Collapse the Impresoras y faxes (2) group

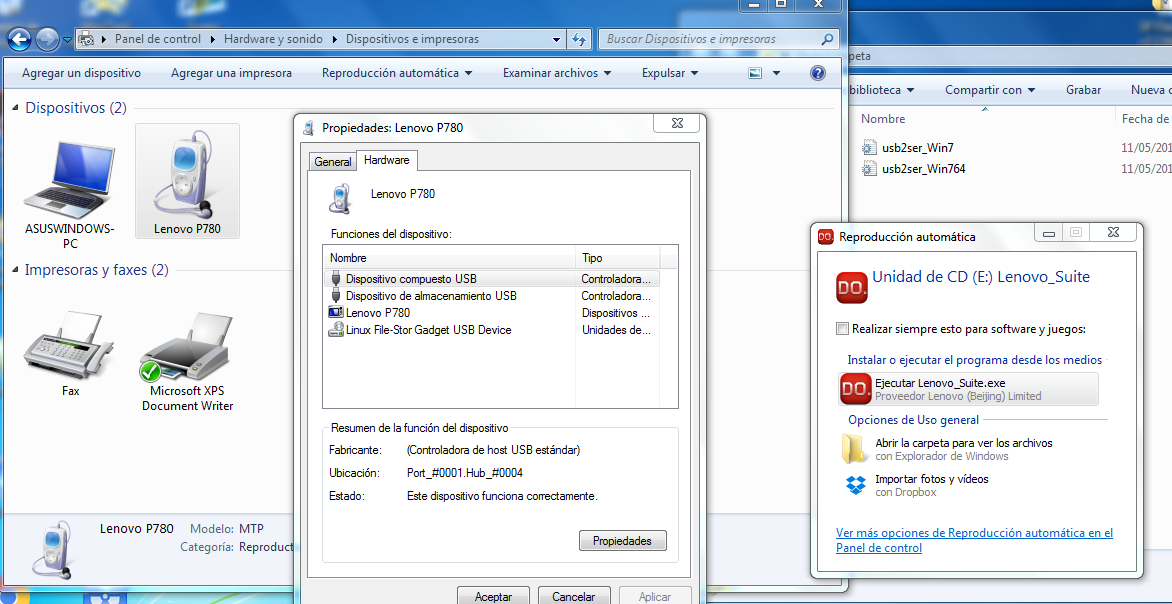[x=16, y=271]
